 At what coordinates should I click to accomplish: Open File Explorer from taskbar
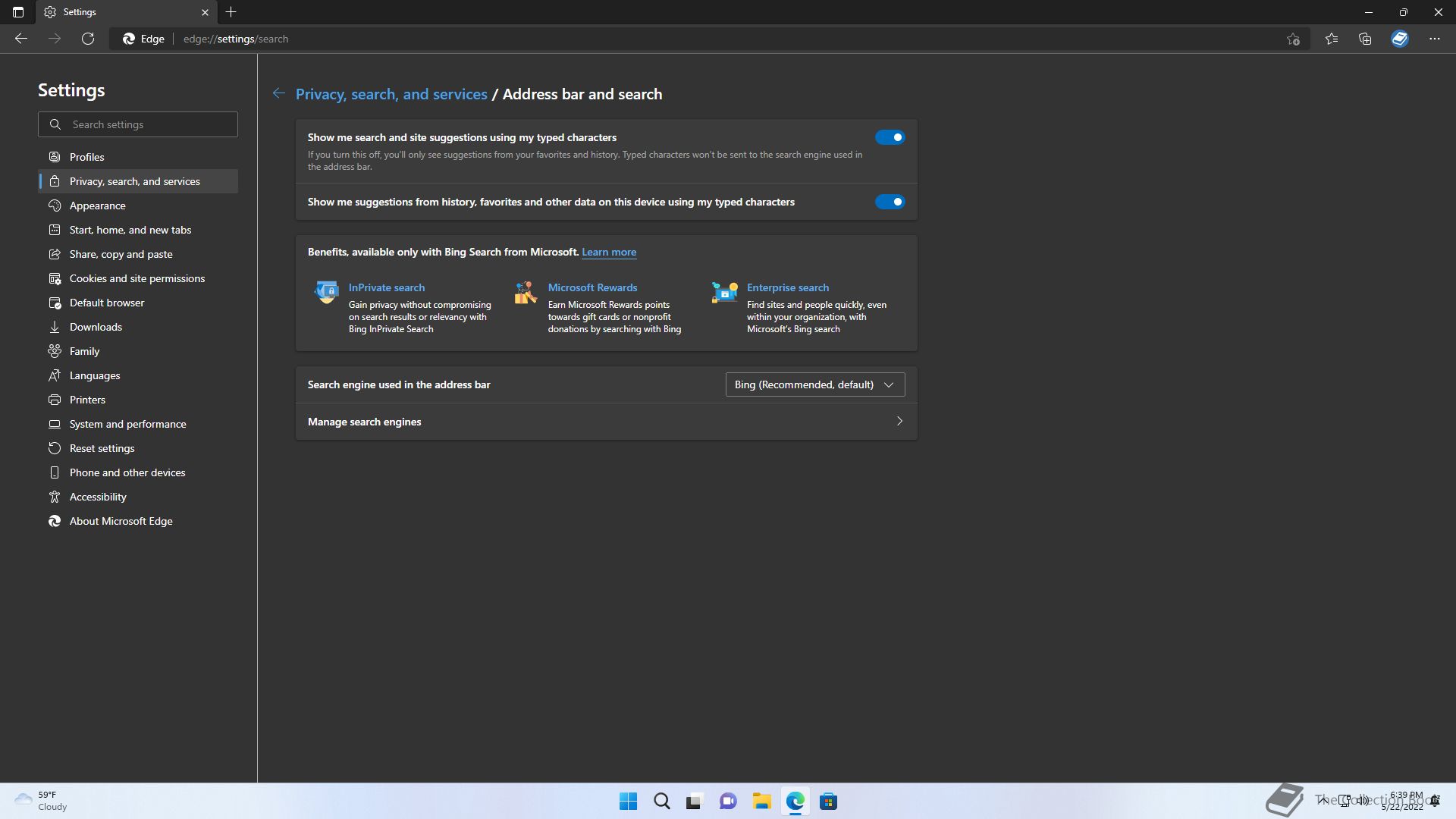pos(761,802)
